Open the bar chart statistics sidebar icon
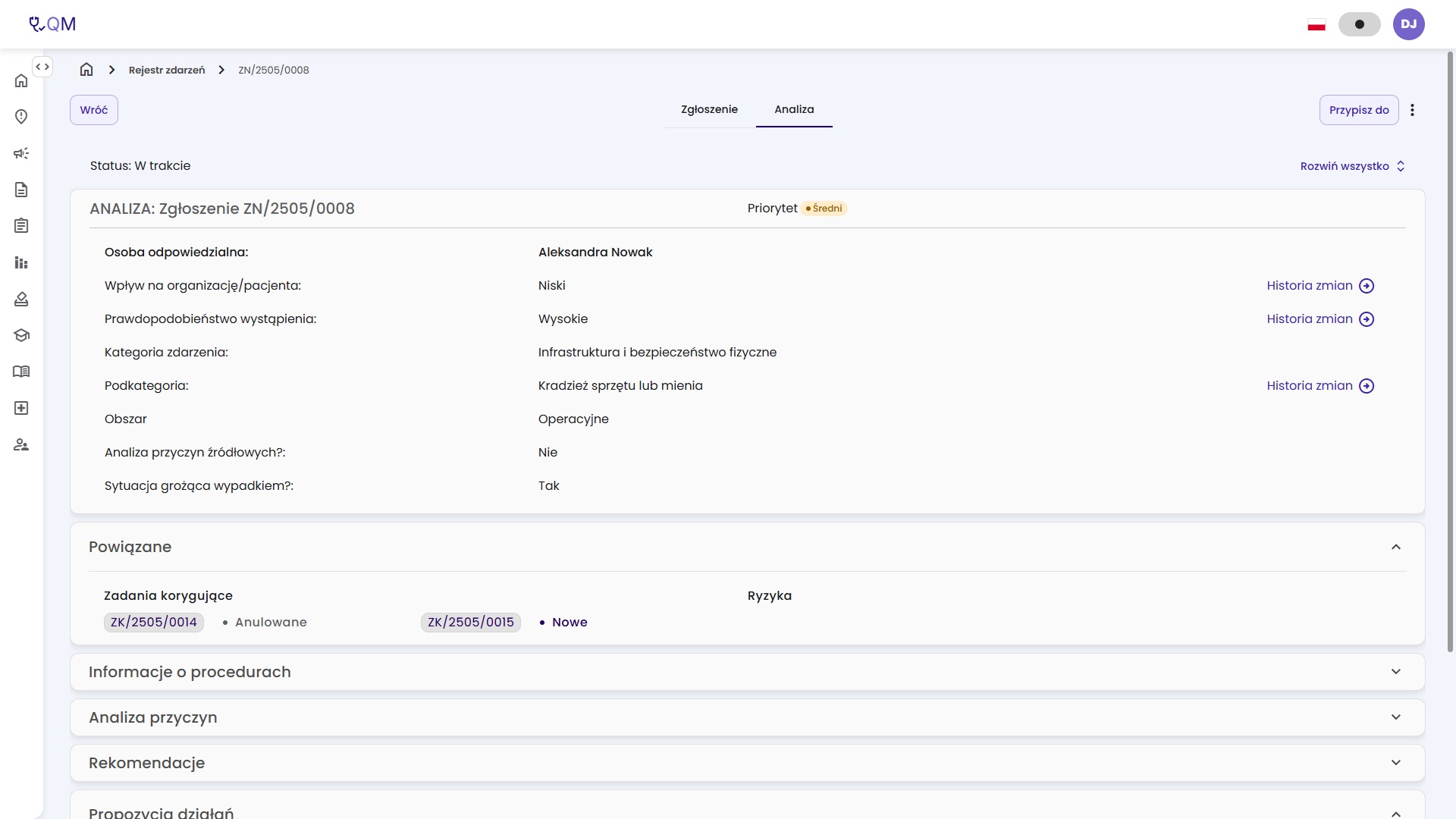Screen dimensions: 1456x819 [21, 262]
